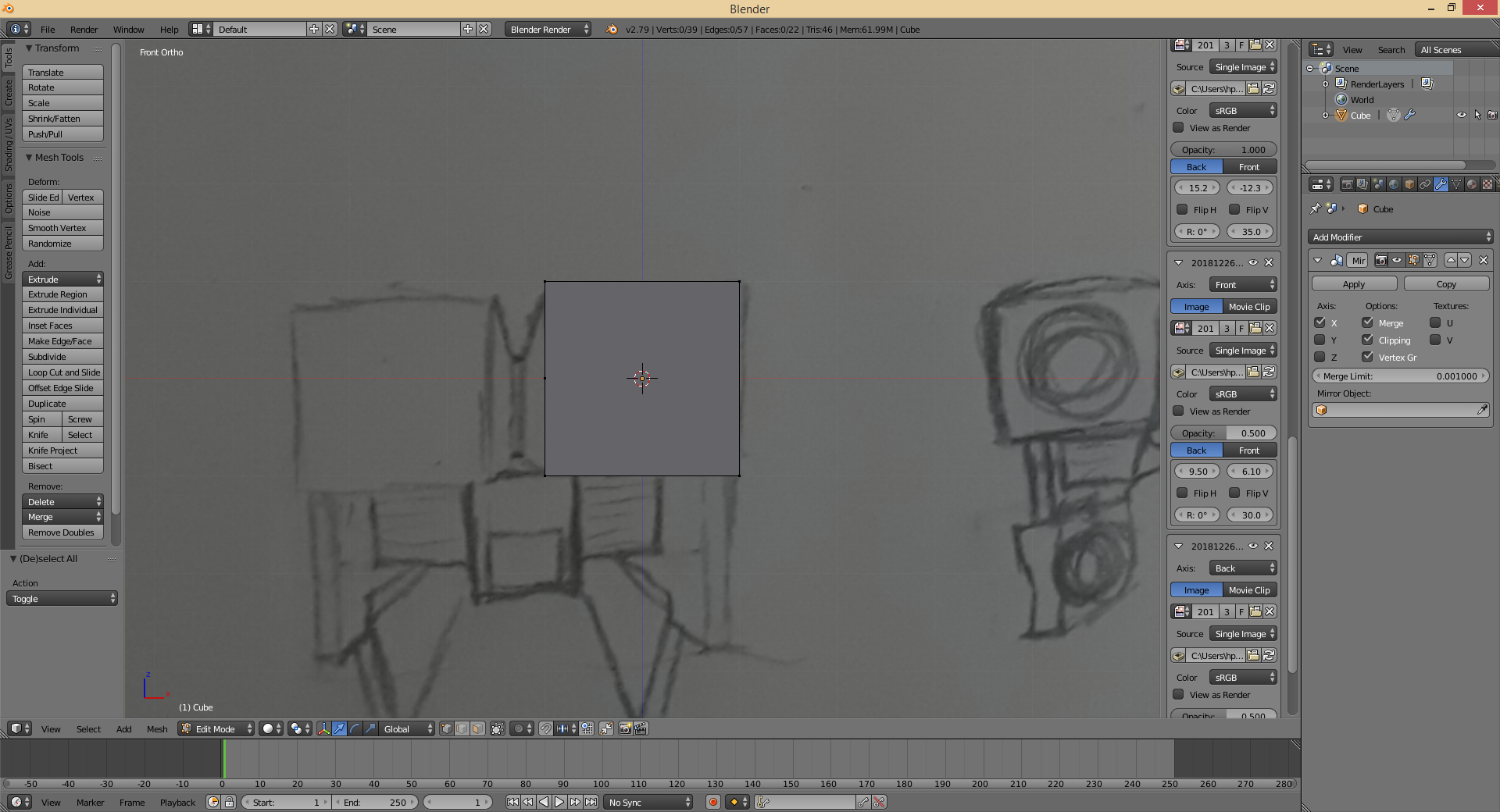Open the Texture checker properties tab
The width and height of the screenshot is (1500, 812).
pyautogui.click(x=1487, y=184)
